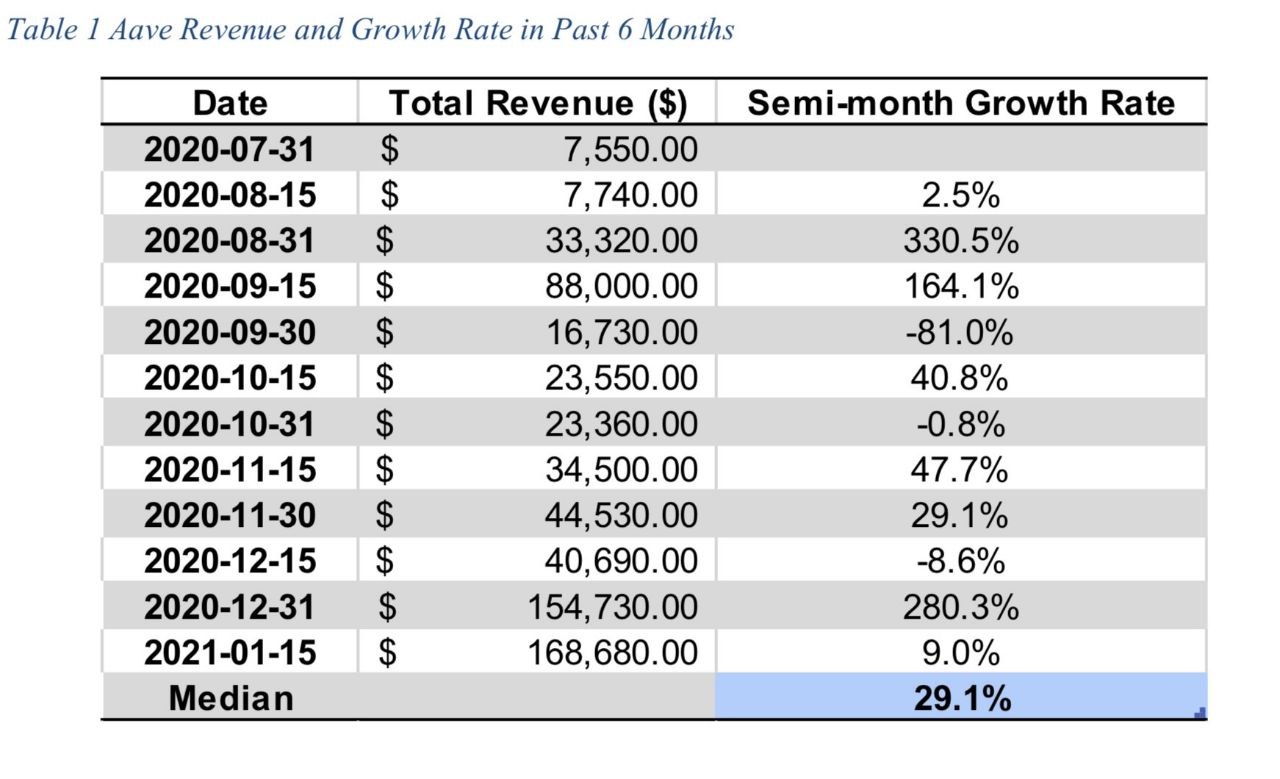The height and width of the screenshot is (779, 1280).
Task: Click the date cell 2020-12-15
Action: pyautogui.click(x=230, y=561)
